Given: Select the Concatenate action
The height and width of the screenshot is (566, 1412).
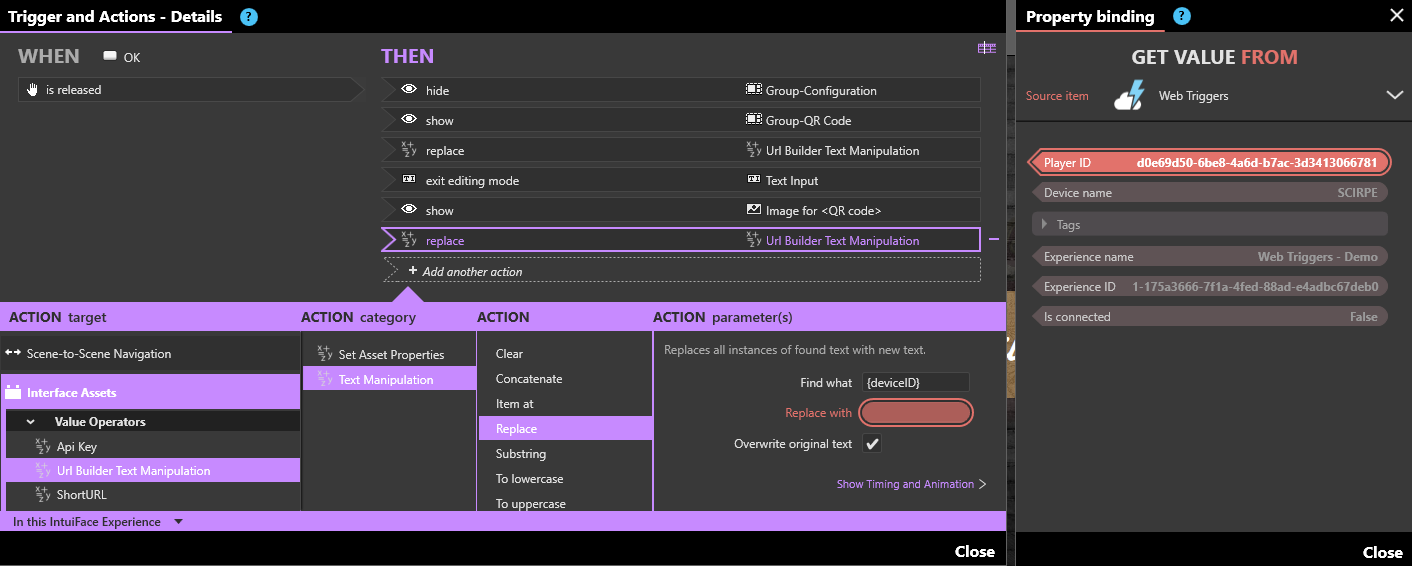Looking at the screenshot, I should 529,379.
